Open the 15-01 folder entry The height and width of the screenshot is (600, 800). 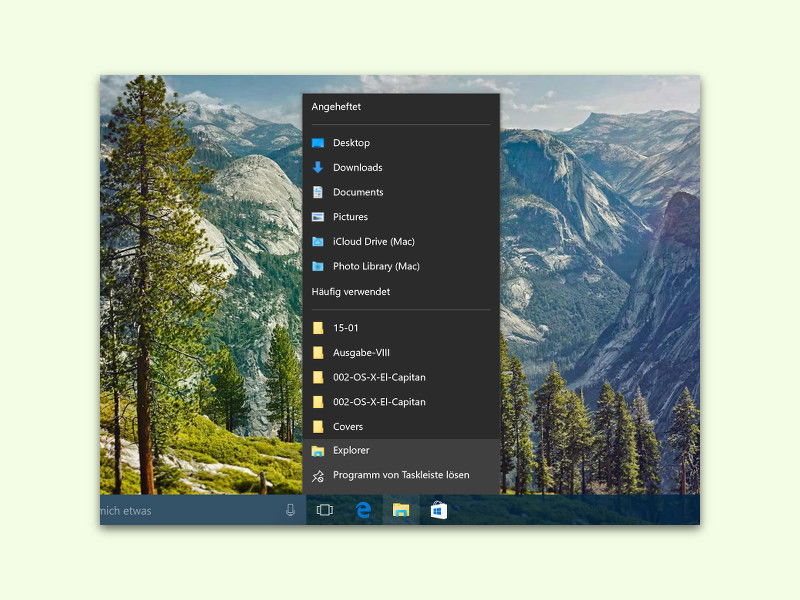401,328
